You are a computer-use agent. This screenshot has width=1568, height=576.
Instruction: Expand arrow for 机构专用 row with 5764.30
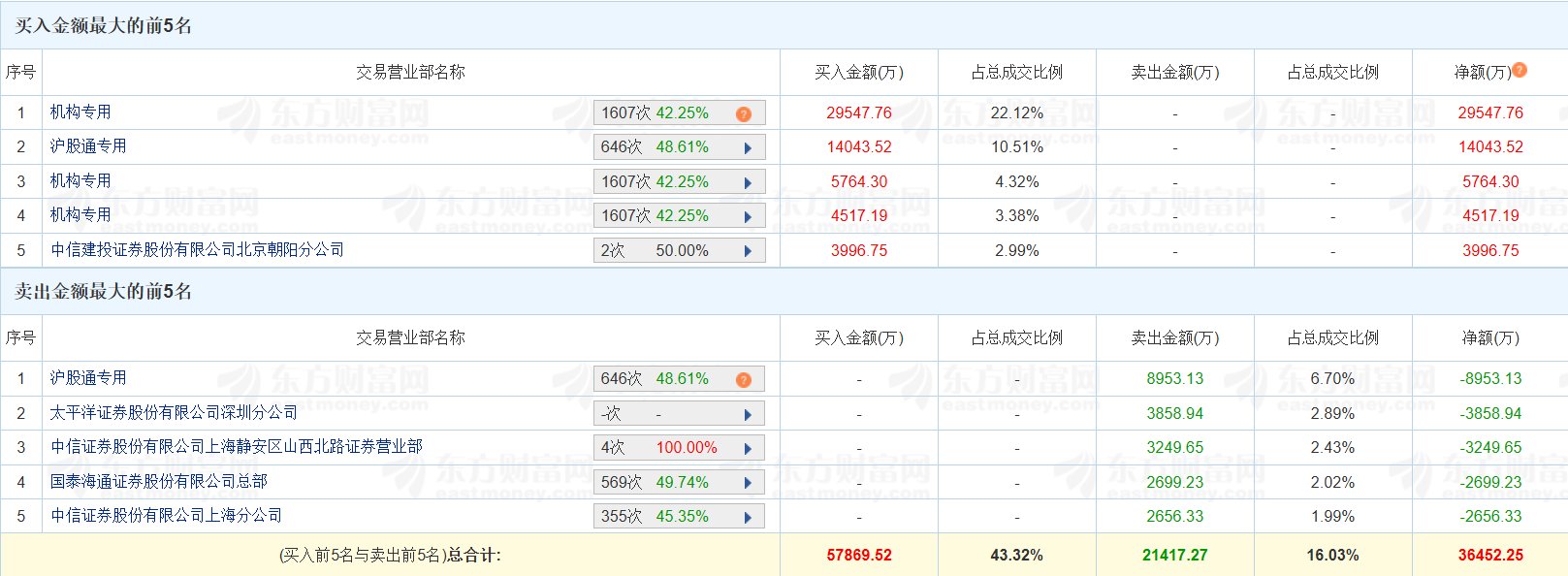click(x=748, y=182)
